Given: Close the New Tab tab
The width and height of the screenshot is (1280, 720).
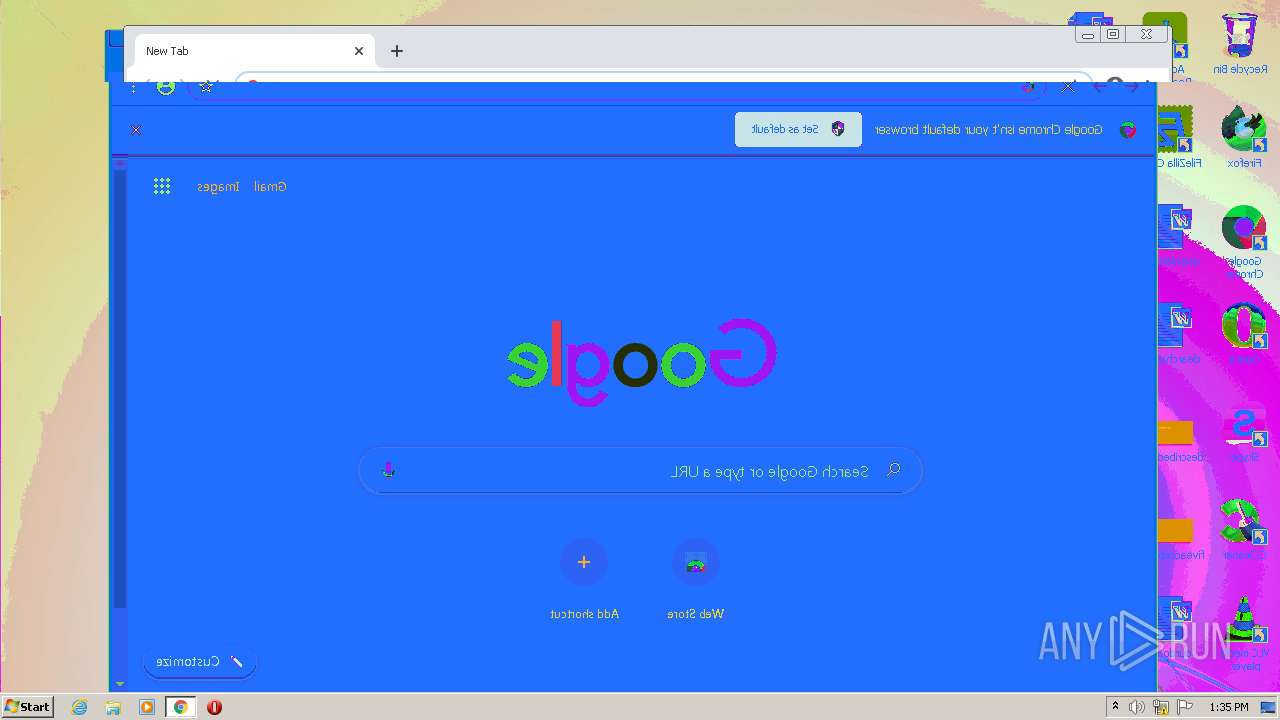Looking at the screenshot, I should tap(359, 51).
